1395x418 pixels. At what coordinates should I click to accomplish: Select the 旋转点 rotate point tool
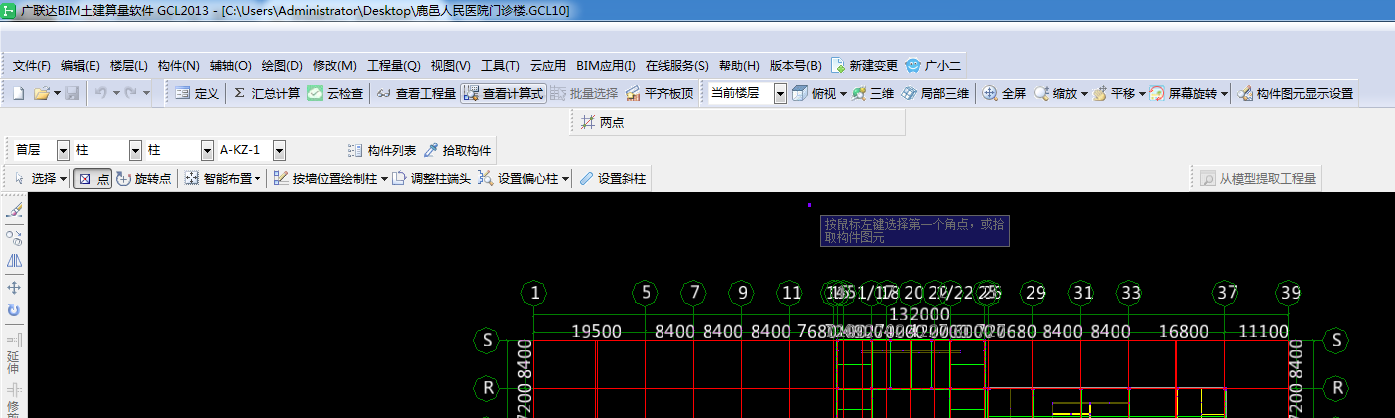[144, 179]
